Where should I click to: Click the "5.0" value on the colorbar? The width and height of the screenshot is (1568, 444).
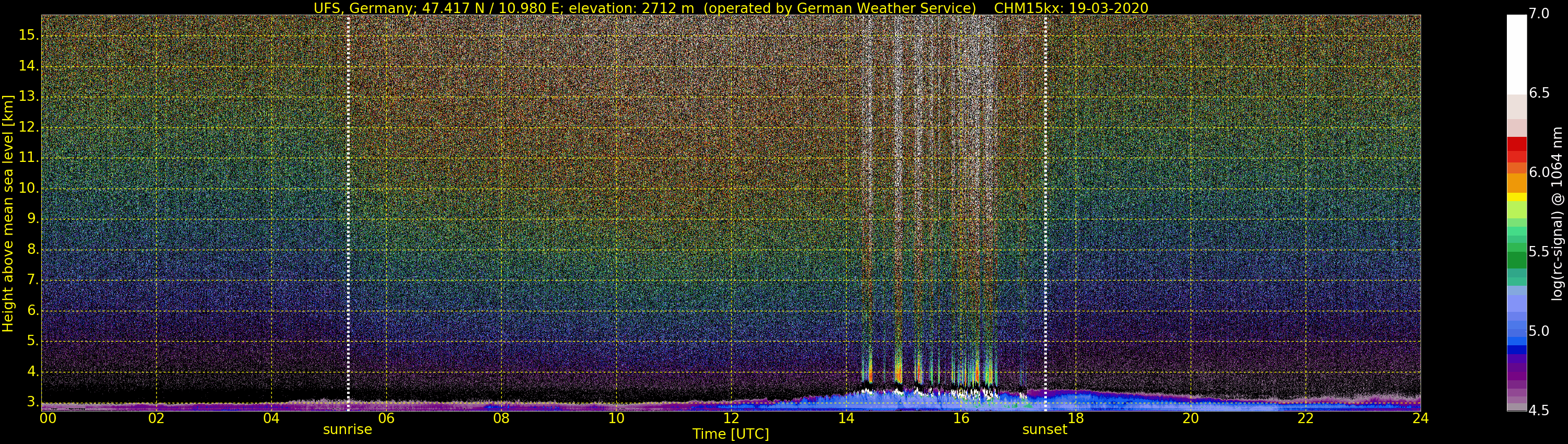pyautogui.click(x=1539, y=331)
